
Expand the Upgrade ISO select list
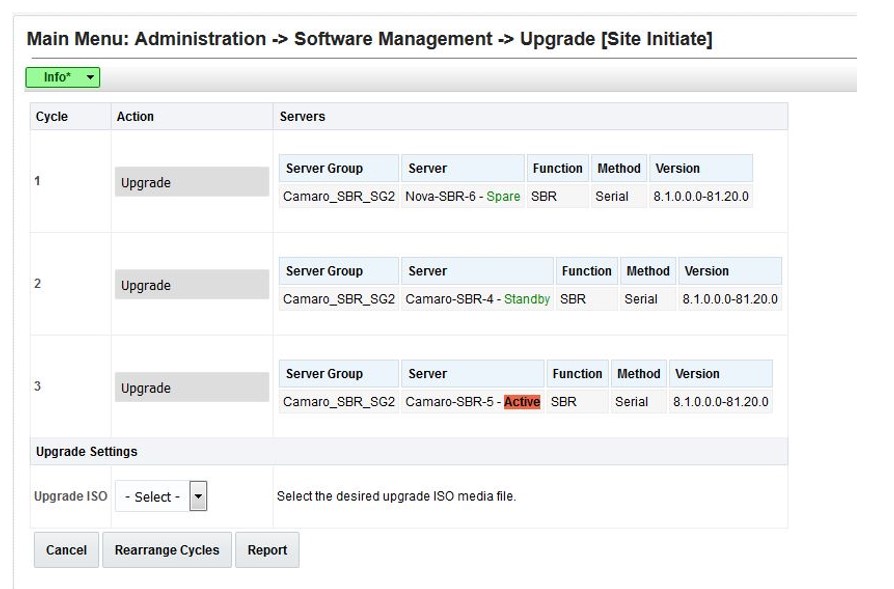click(x=160, y=496)
